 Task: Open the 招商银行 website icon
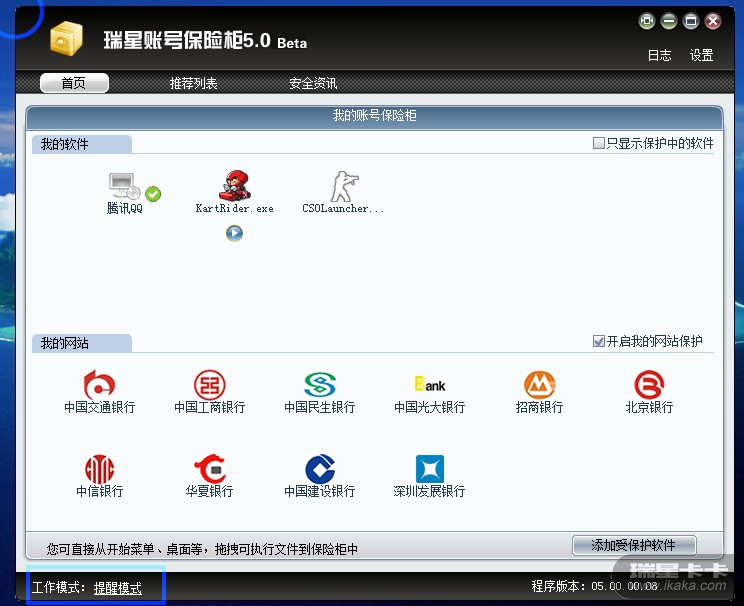[x=539, y=384]
